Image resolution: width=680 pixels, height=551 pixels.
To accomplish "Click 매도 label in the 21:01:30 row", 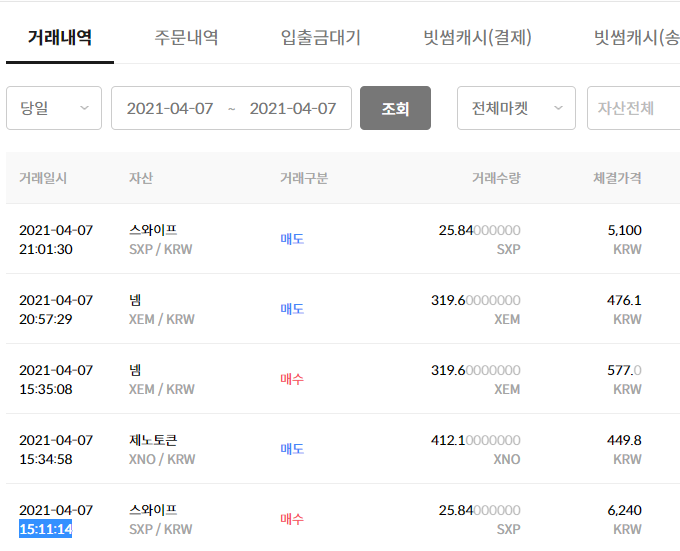I will coord(292,239).
